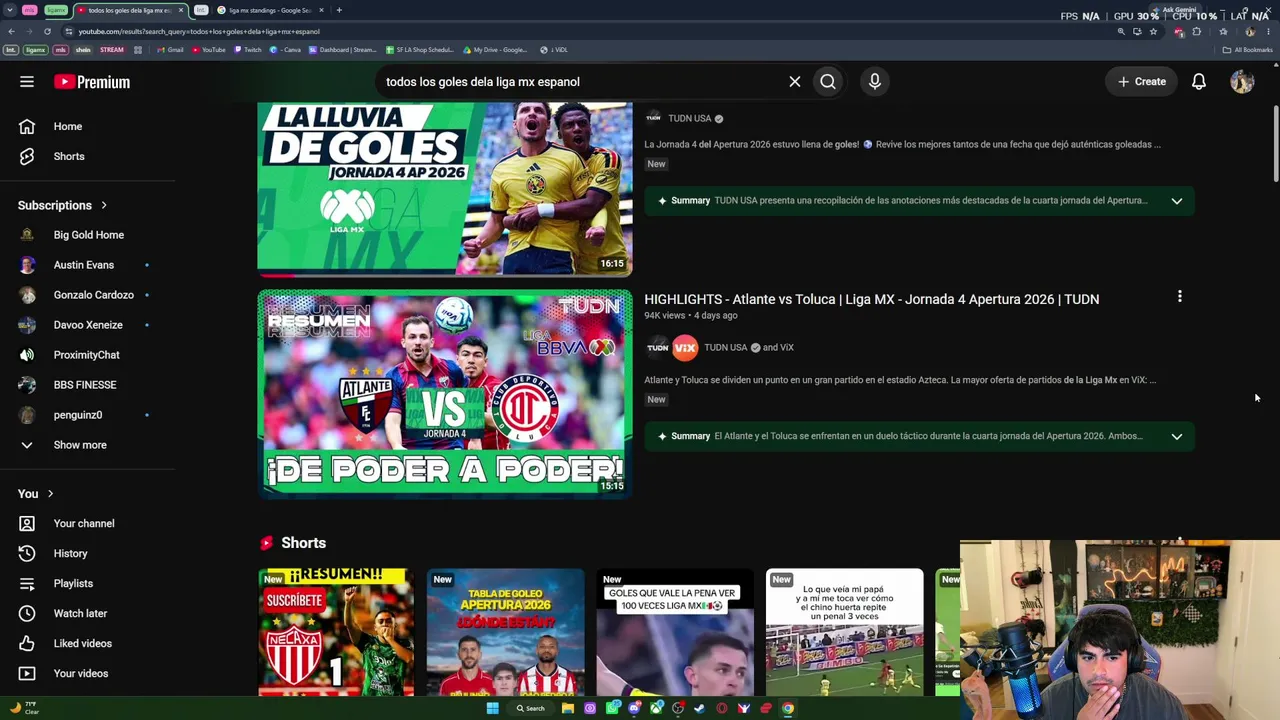Viewport: 1280px width, 720px height.
Task: Reload the page in the browser
Action: (x=47, y=31)
